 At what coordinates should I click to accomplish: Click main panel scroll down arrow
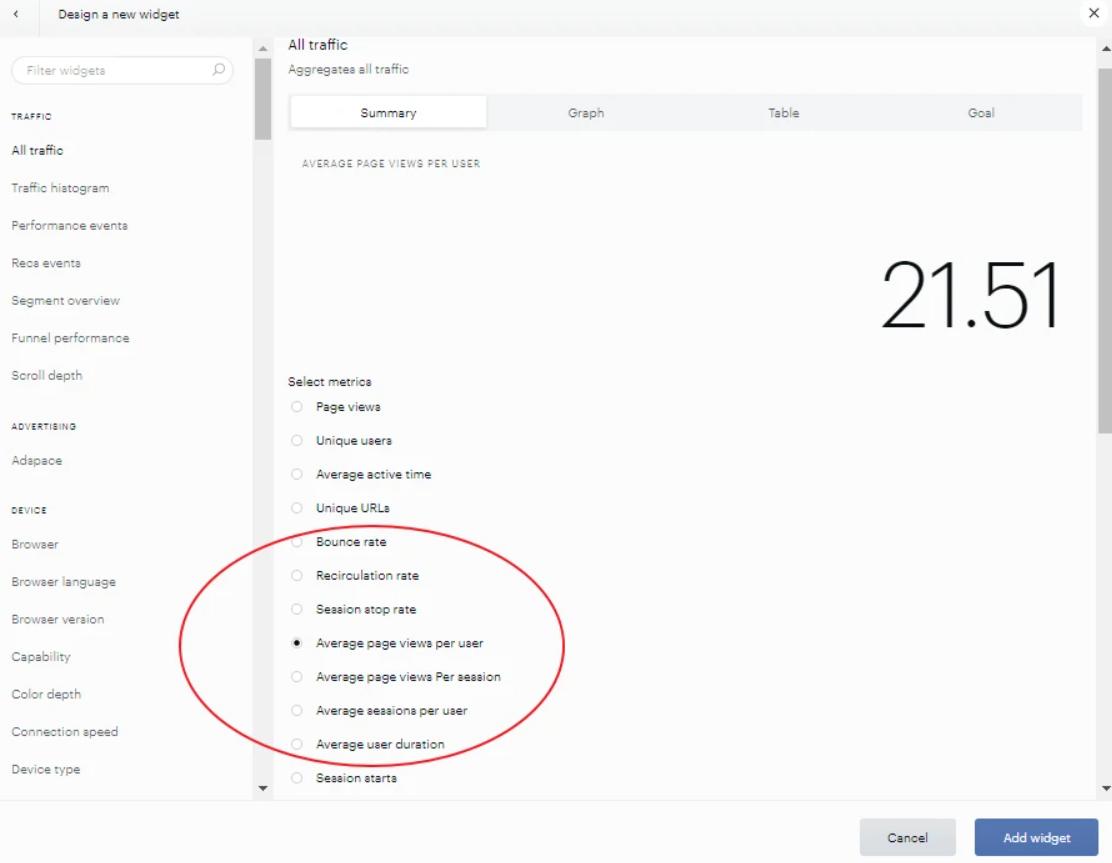(1106, 788)
